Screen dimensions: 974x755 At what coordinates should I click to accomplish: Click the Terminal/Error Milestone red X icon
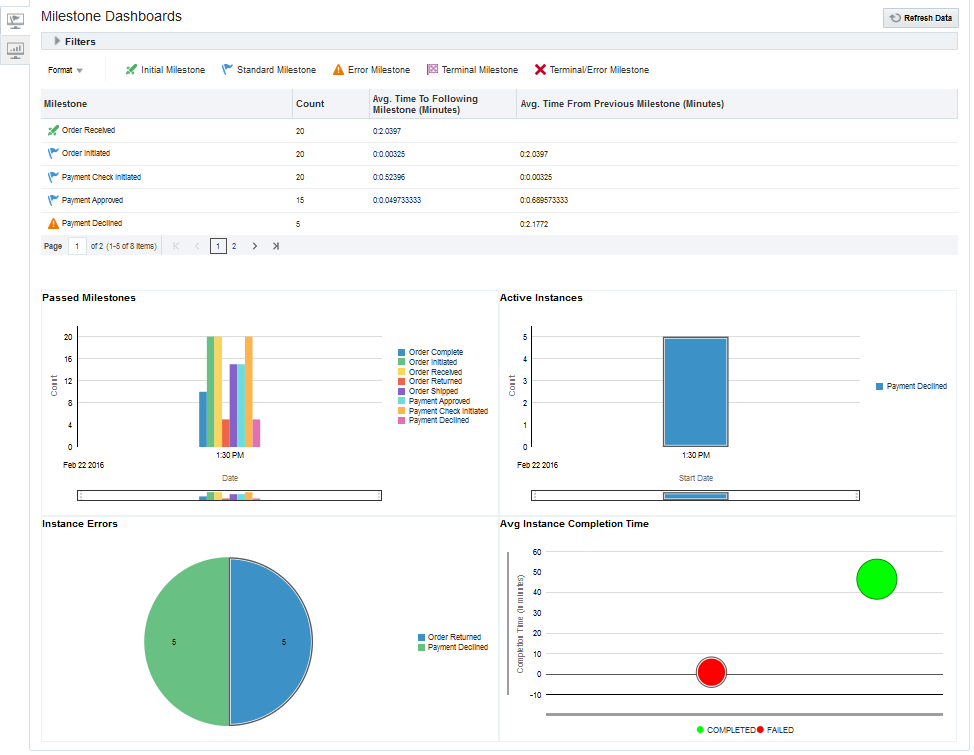click(x=540, y=70)
